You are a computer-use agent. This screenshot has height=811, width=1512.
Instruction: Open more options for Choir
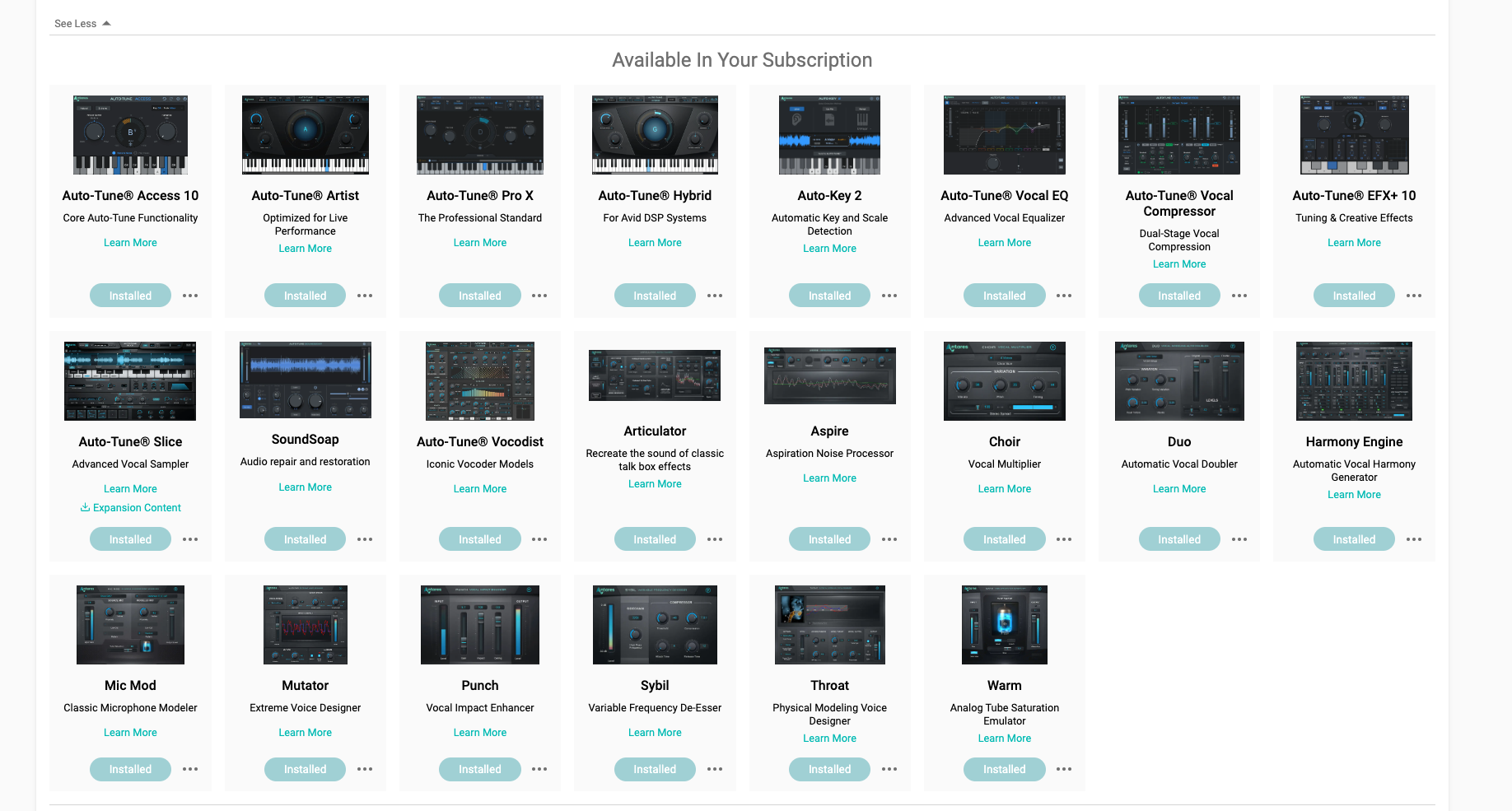1064,539
